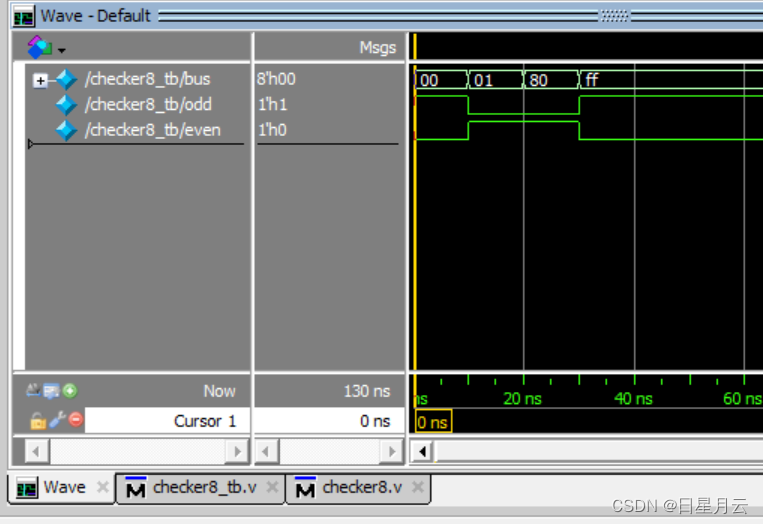Screen dimensions: 763x524
Task: Click the right arrow of values scrollbar
Action: tap(392, 452)
